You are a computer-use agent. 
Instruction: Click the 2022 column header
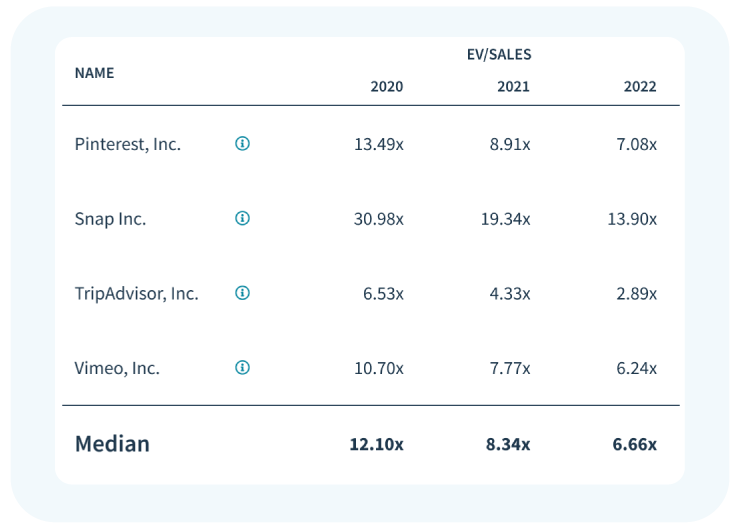(640, 87)
